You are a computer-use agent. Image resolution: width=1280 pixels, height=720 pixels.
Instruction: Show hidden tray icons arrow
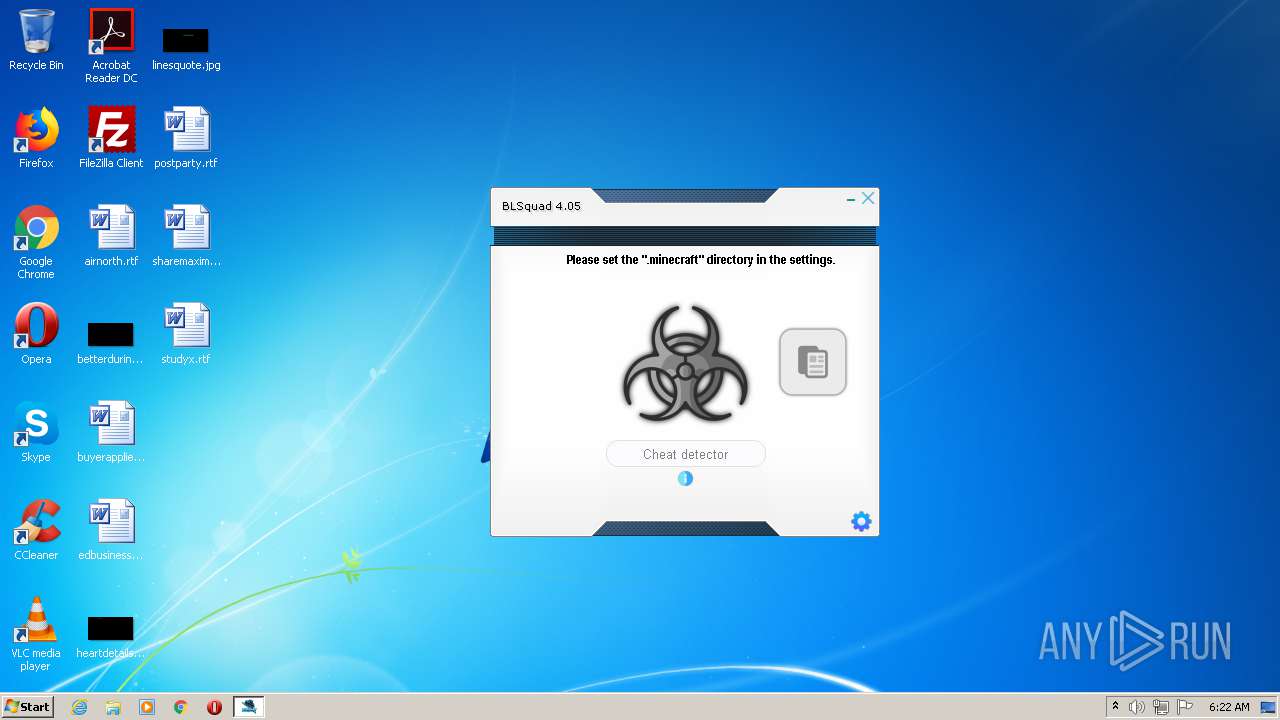[1115, 707]
